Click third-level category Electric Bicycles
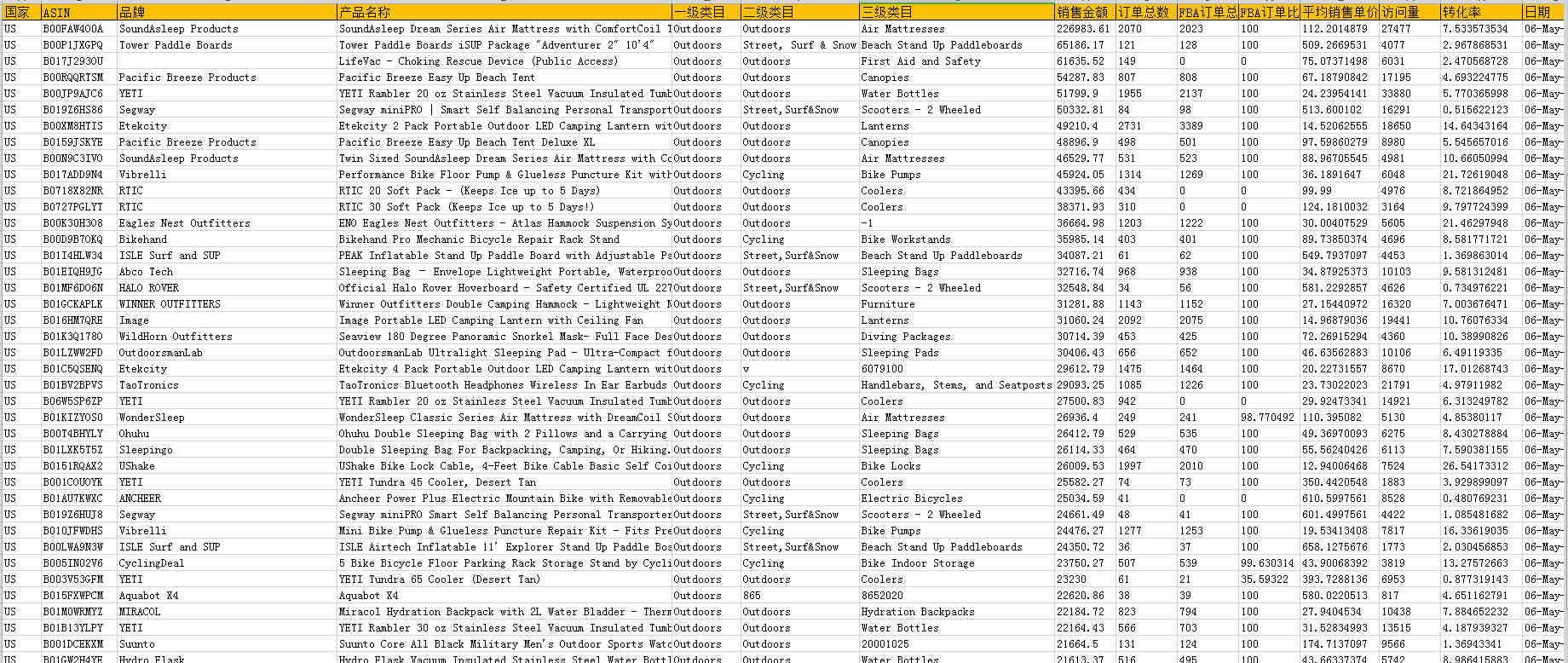 click(957, 499)
